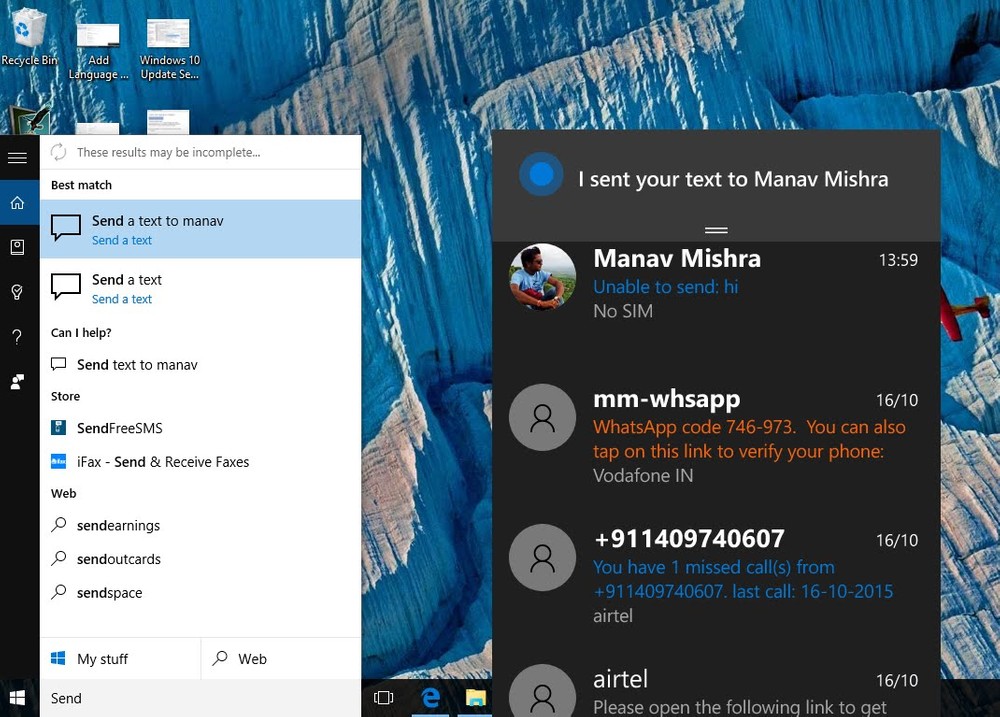This screenshot has height=717, width=1000.
Task: Go to Cortana Home icon
Action: pos(17,203)
